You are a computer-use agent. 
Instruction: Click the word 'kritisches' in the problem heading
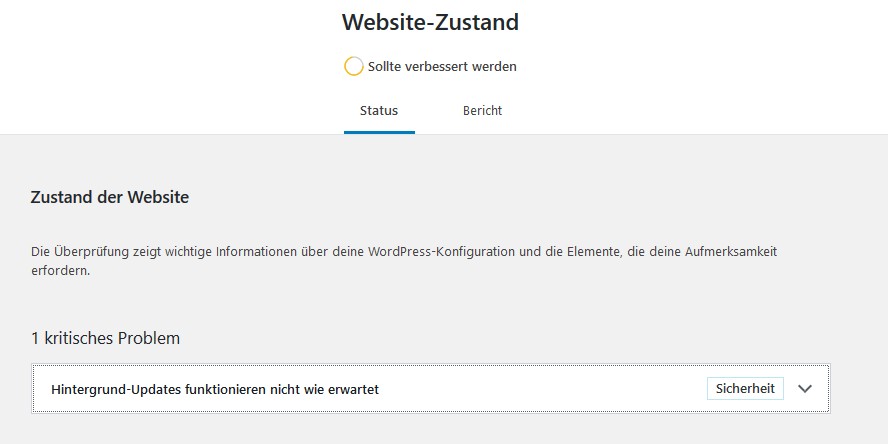coord(79,338)
